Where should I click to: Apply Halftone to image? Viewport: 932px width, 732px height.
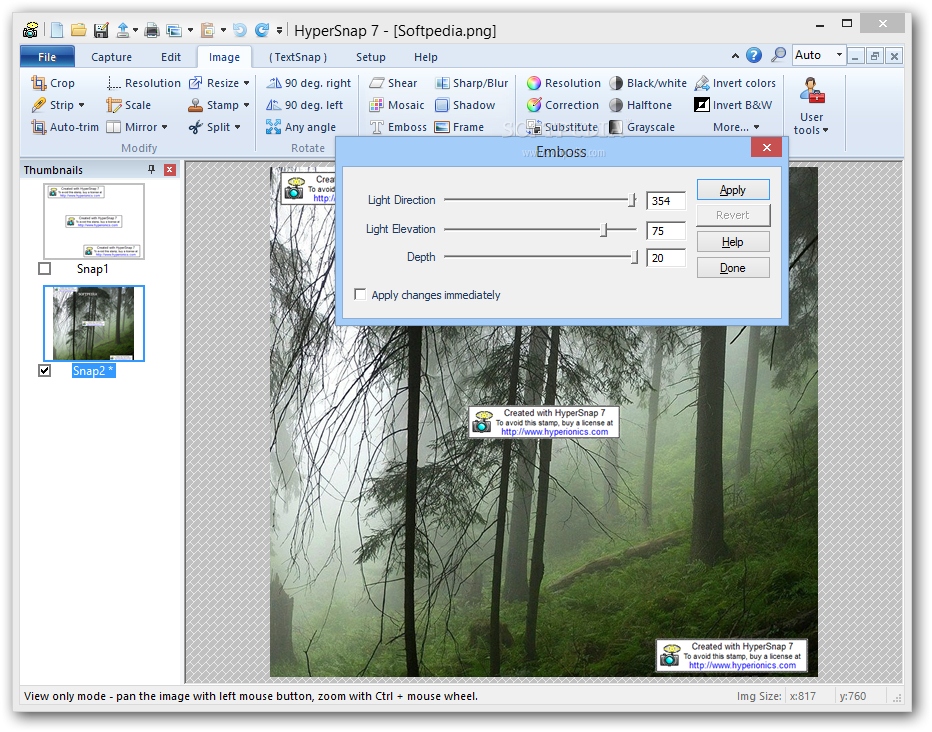[x=640, y=105]
